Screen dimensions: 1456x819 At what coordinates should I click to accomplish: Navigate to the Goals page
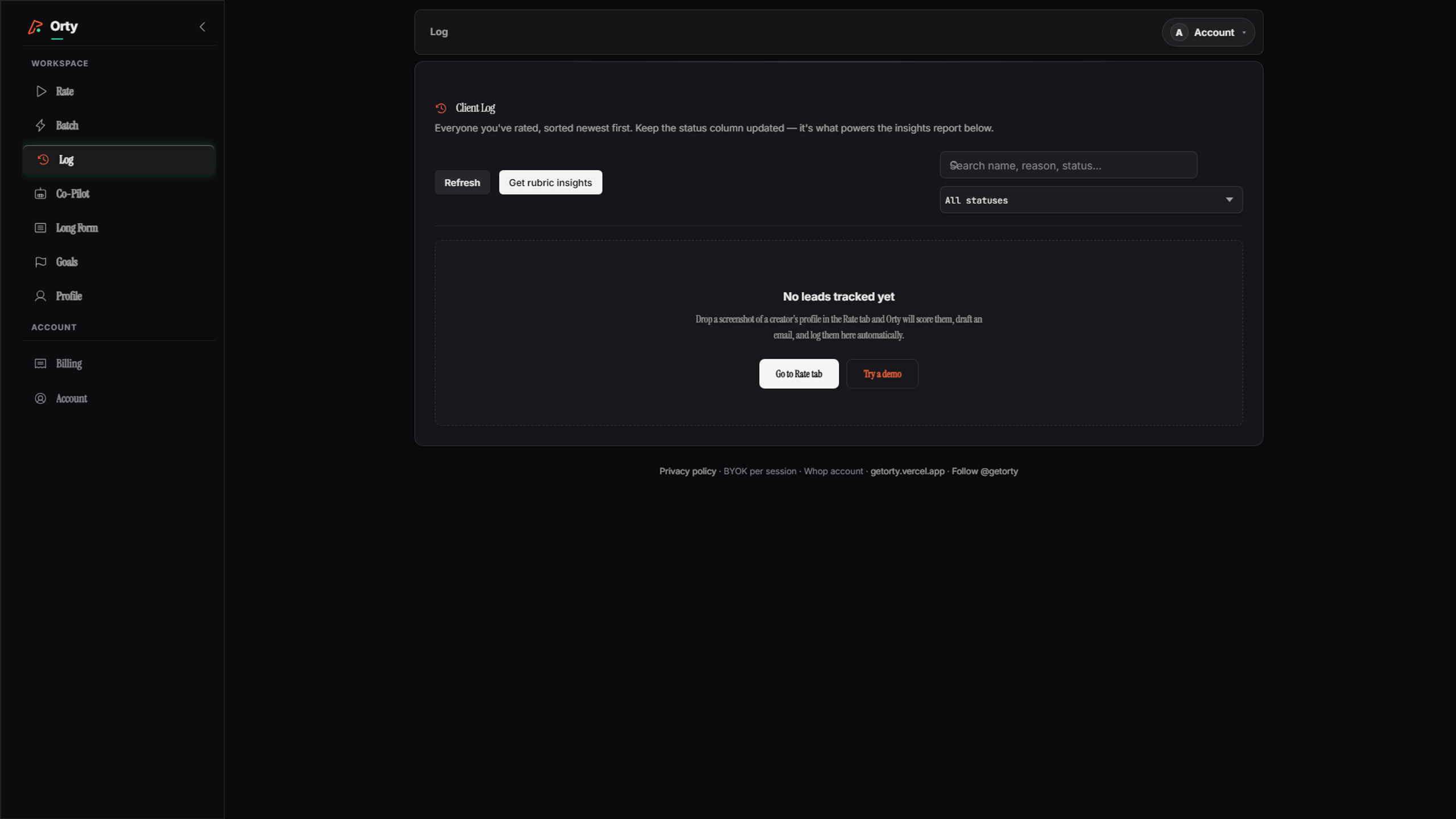[118, 262]
